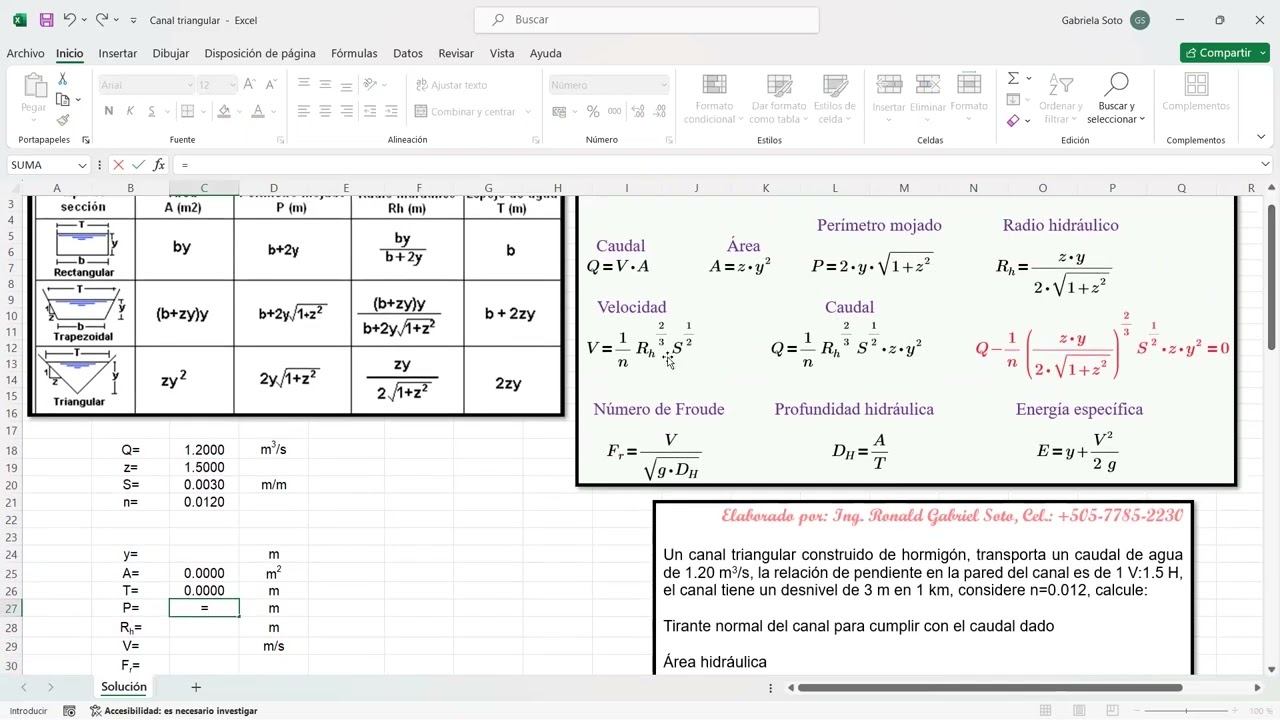
Task: Cancel the formula entry with X icon
Action: 118,165
